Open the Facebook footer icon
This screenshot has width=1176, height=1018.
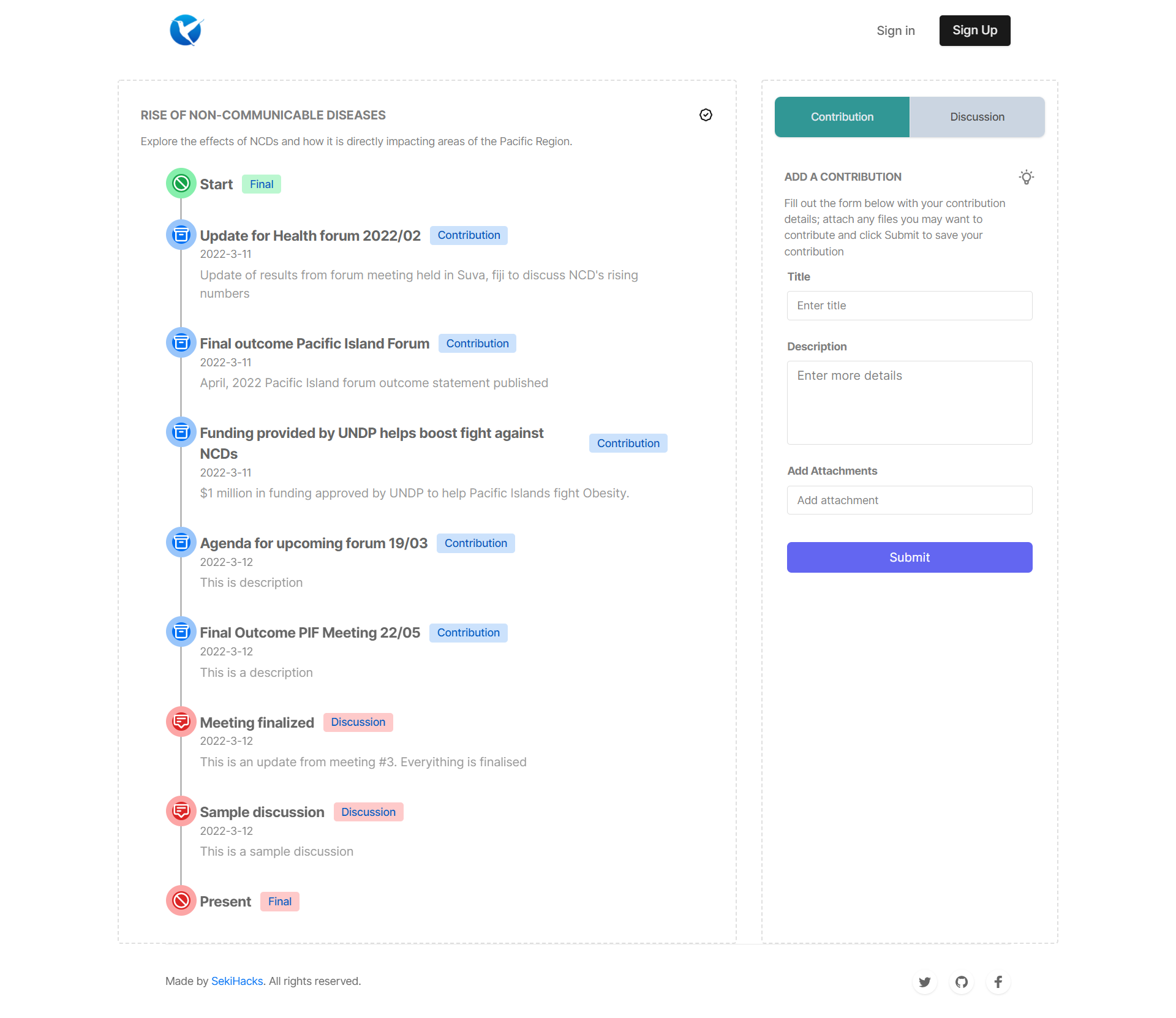pyautogui.click(x=998, y=982)
